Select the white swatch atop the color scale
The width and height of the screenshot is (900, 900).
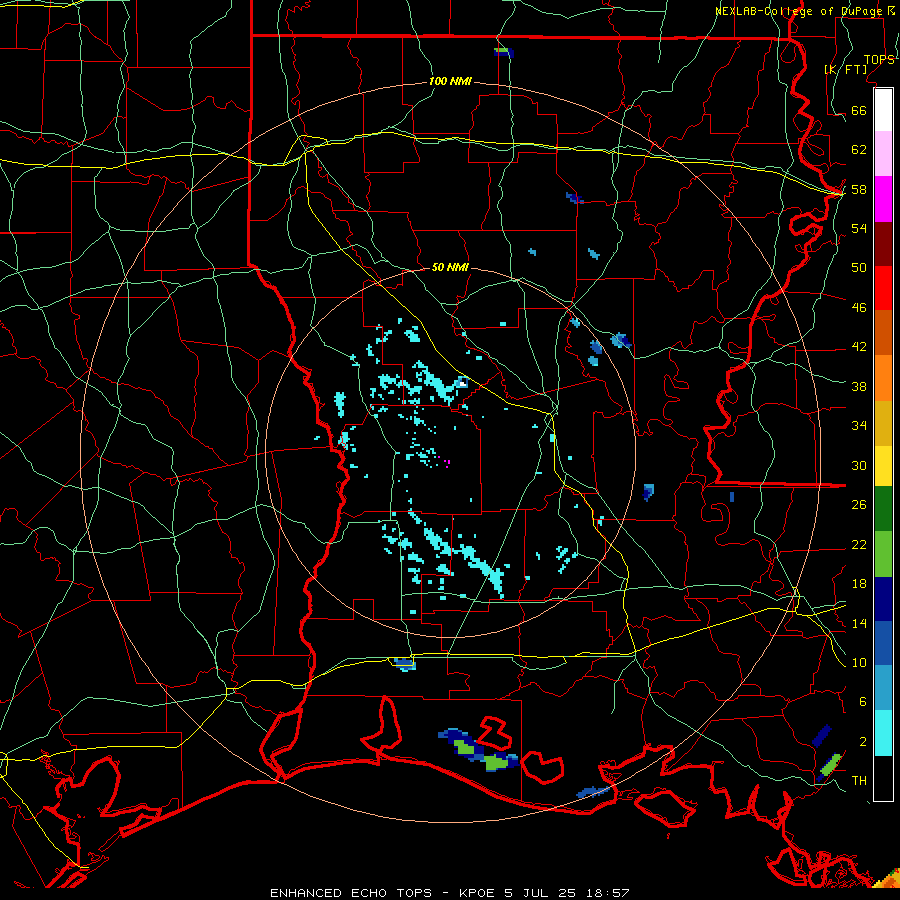pos(883,110)
